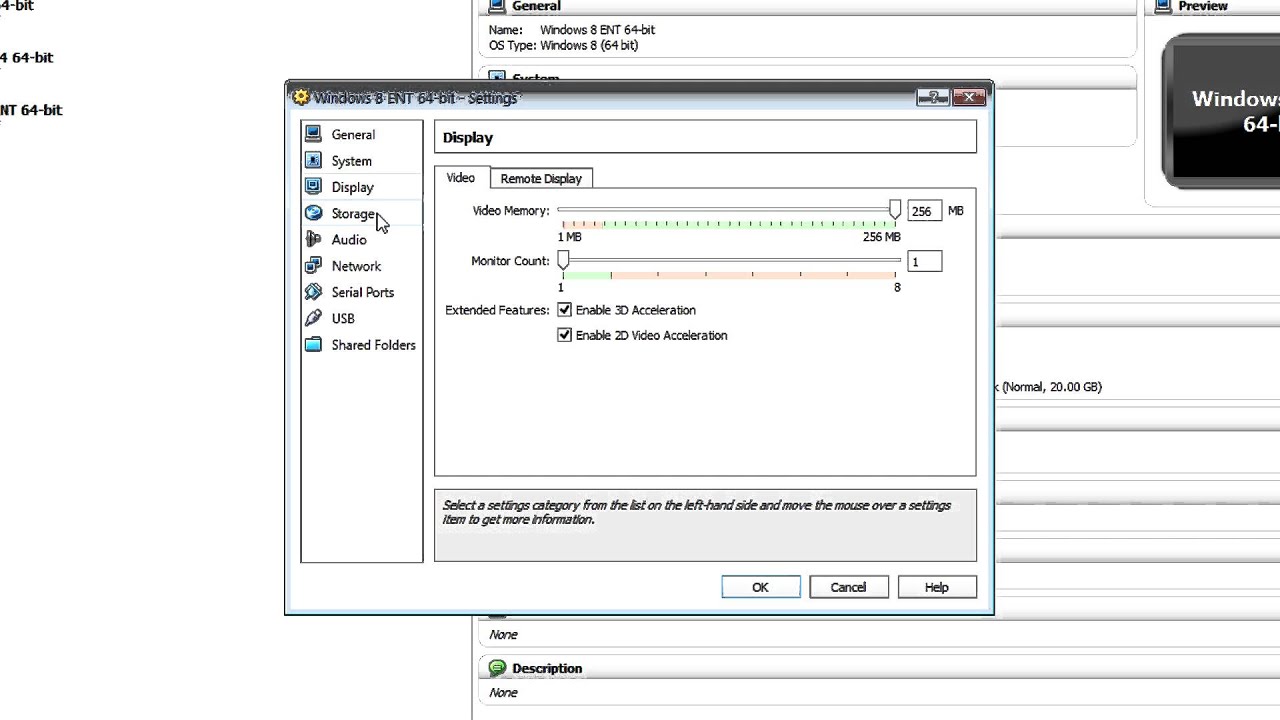Click the Serial Ports connector icon
Screen dimensions: 1280x720
point(313,292)
